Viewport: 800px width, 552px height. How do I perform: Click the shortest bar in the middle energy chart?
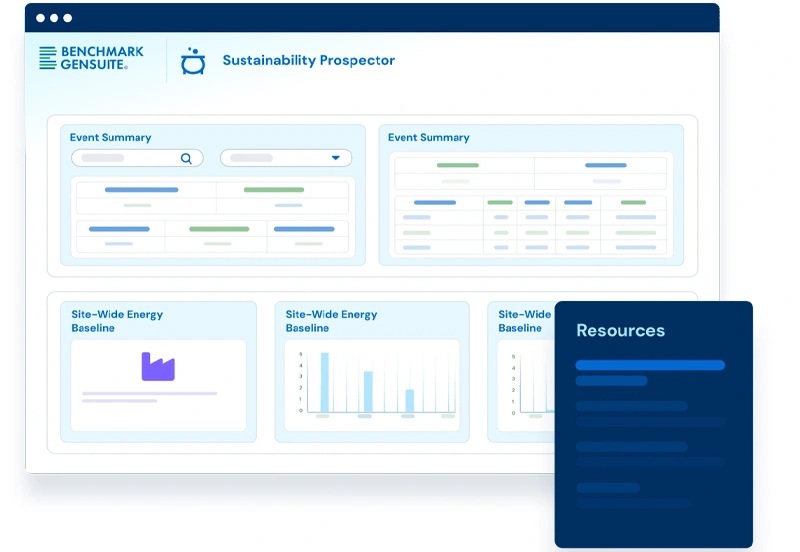point(410,400)
